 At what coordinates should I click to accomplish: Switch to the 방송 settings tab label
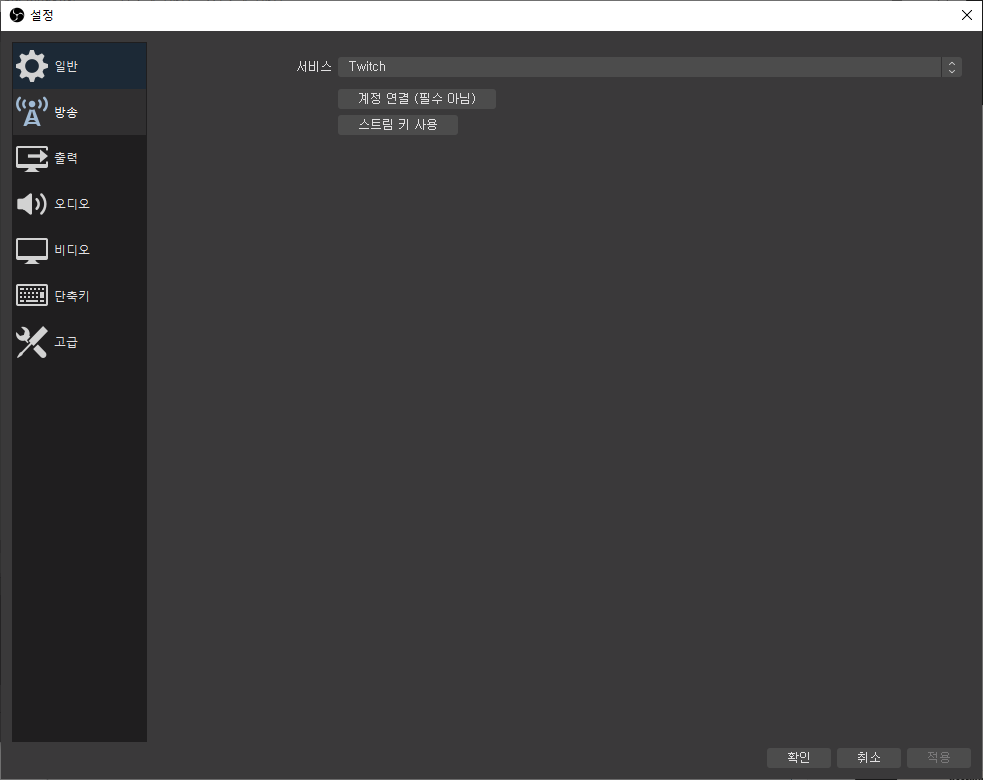click(66, 112)
